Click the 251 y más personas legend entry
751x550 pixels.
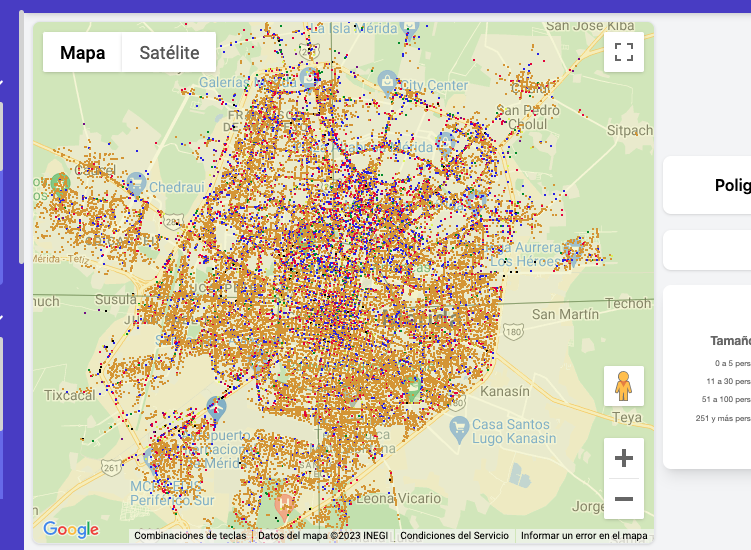pyautogui.click(x=722, y=418)
